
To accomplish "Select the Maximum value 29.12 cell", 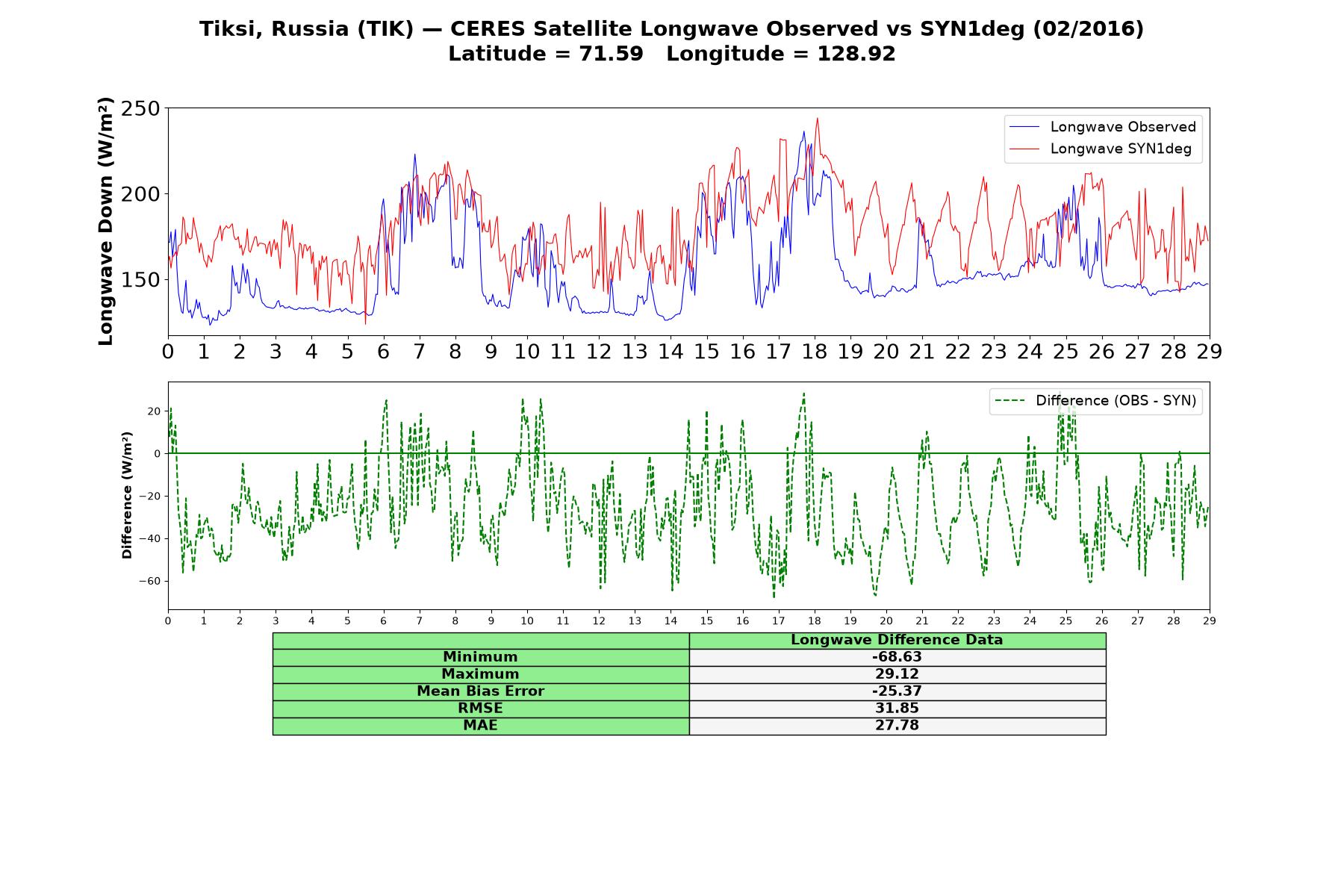I will click(897, 674).
